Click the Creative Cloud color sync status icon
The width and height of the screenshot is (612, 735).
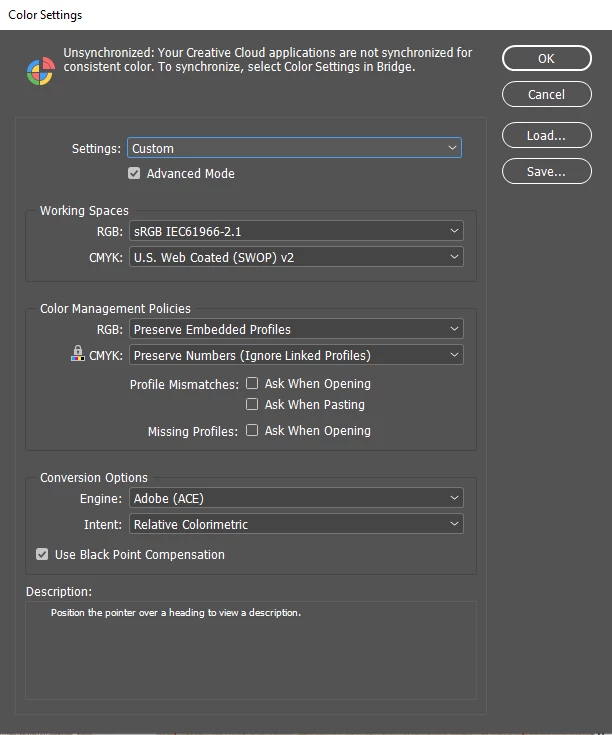(41, 71)
